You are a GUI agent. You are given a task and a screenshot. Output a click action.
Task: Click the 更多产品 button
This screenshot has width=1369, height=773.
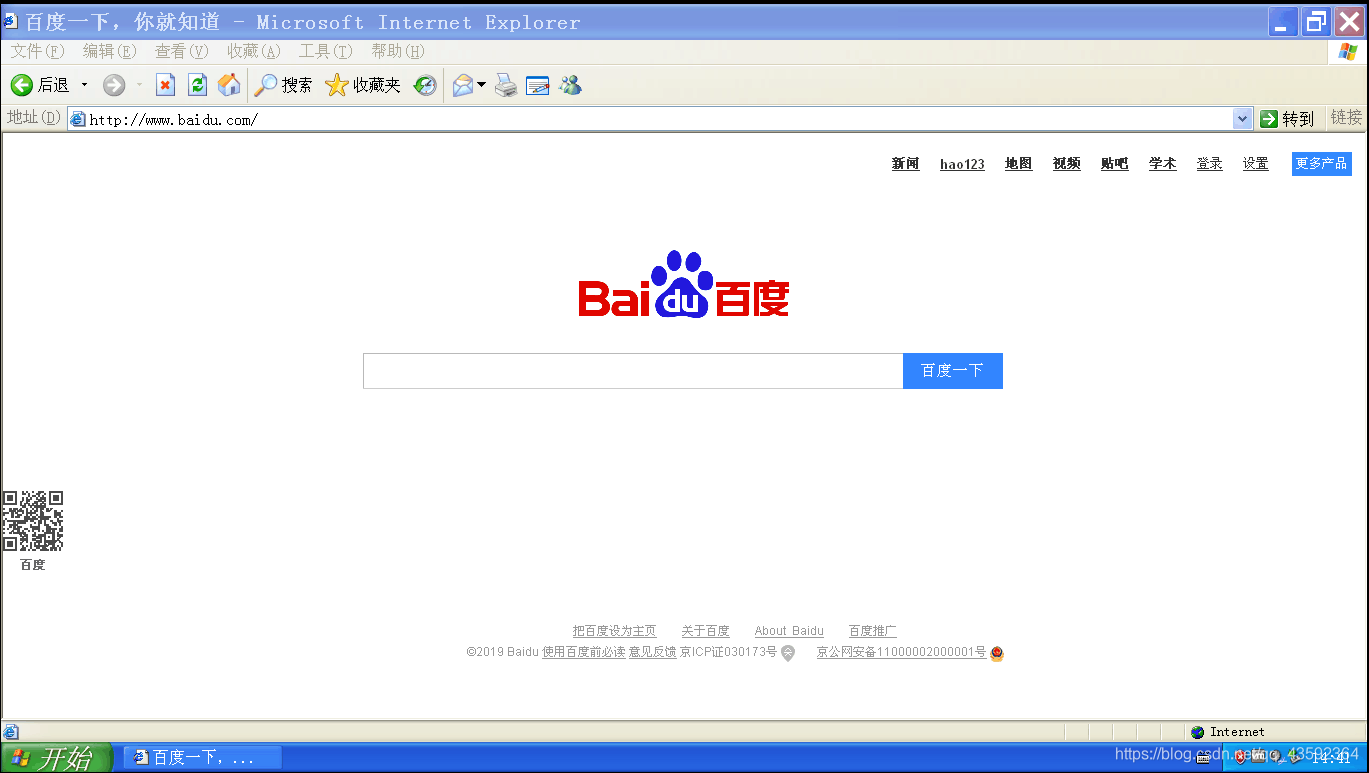tap(1321, 164)
